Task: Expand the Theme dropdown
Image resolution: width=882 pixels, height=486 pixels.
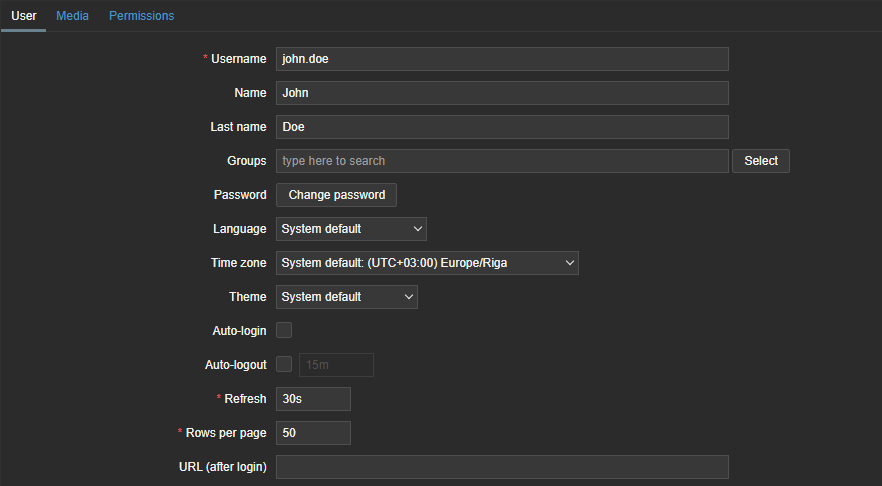Action: (346, 297)
